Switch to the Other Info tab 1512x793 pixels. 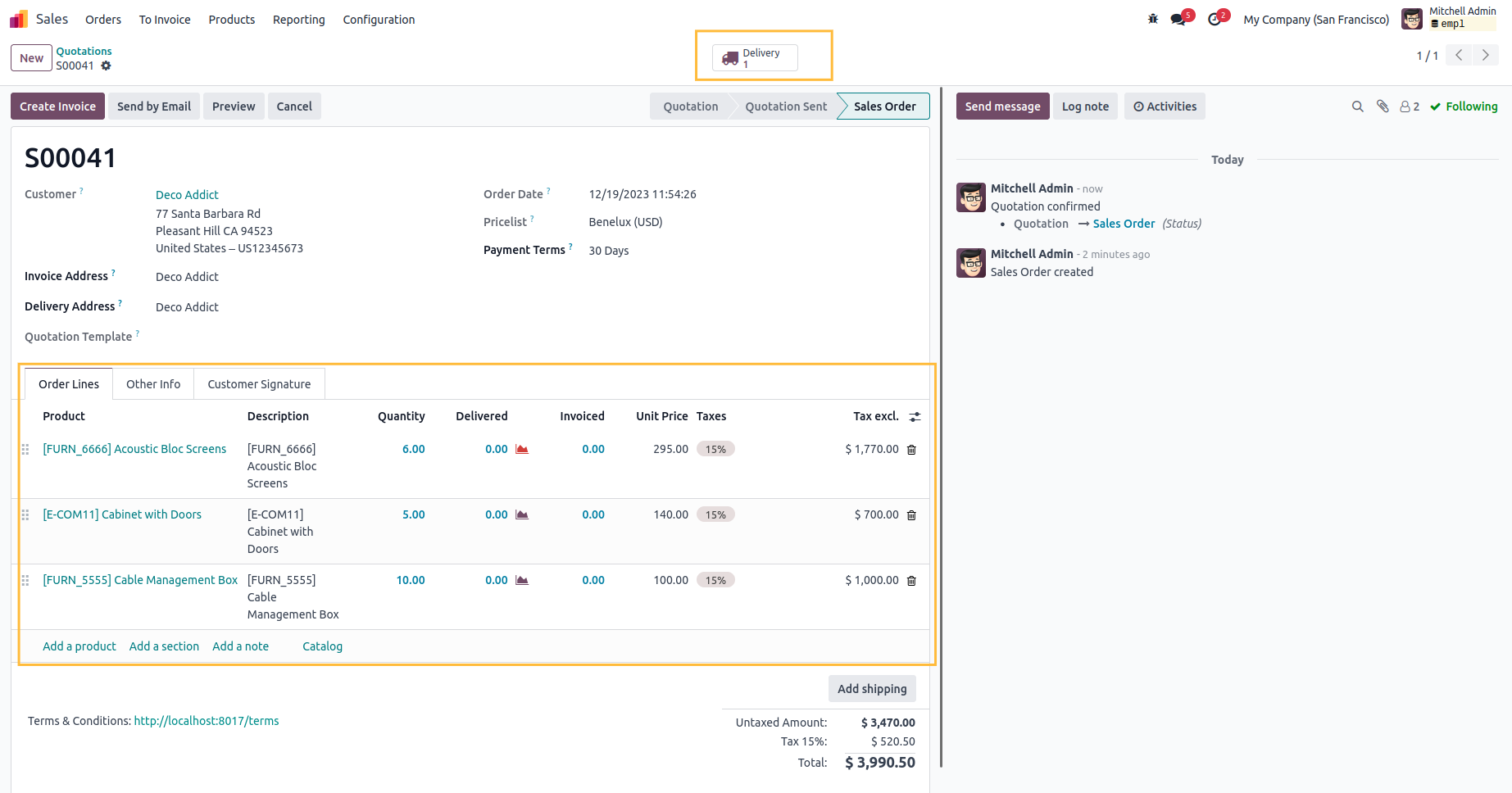tap(153, 384)
